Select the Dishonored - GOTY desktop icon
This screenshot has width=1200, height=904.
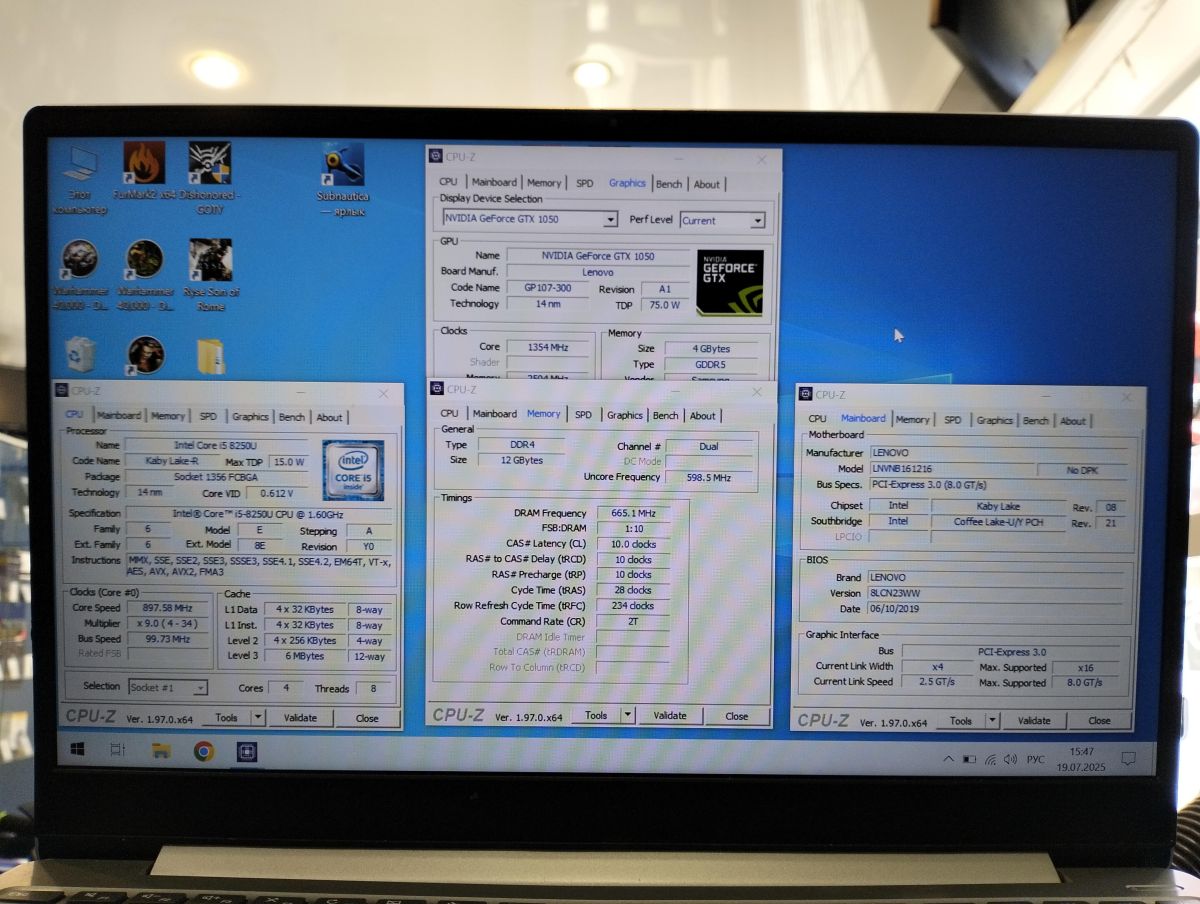pos(210,178)
